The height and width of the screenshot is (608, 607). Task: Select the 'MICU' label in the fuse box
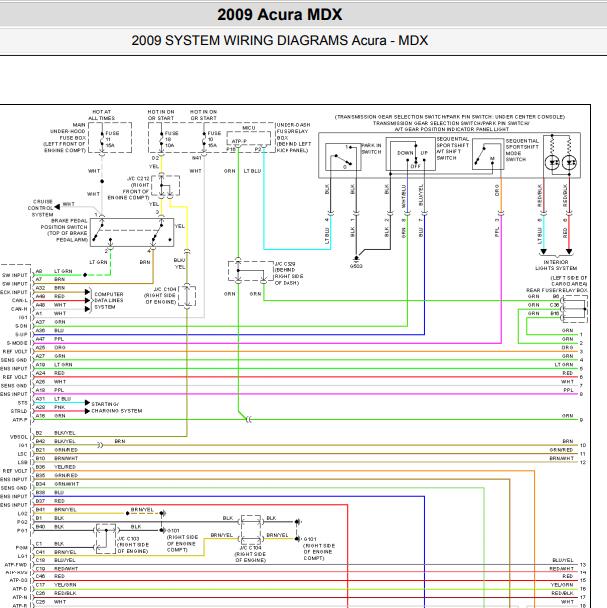pyautogui.click(x=249, y=128)
